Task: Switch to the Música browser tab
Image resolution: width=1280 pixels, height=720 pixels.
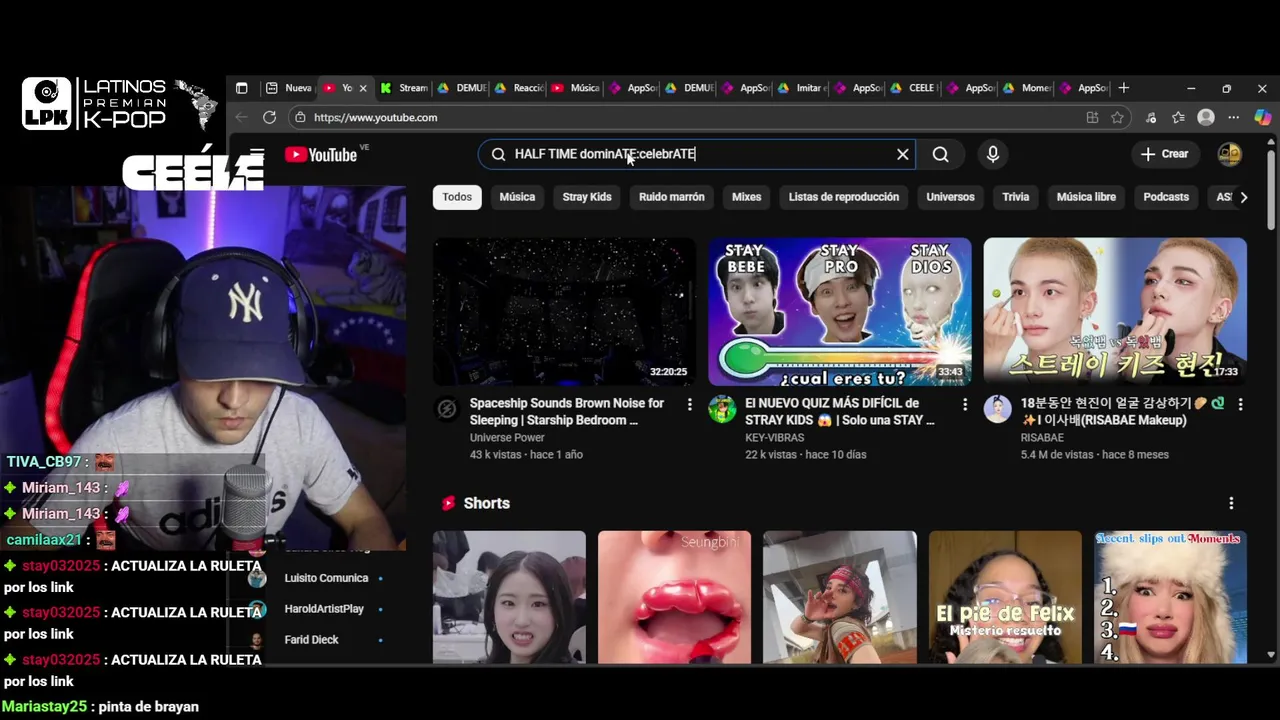Action: click(x=575, y=88)
